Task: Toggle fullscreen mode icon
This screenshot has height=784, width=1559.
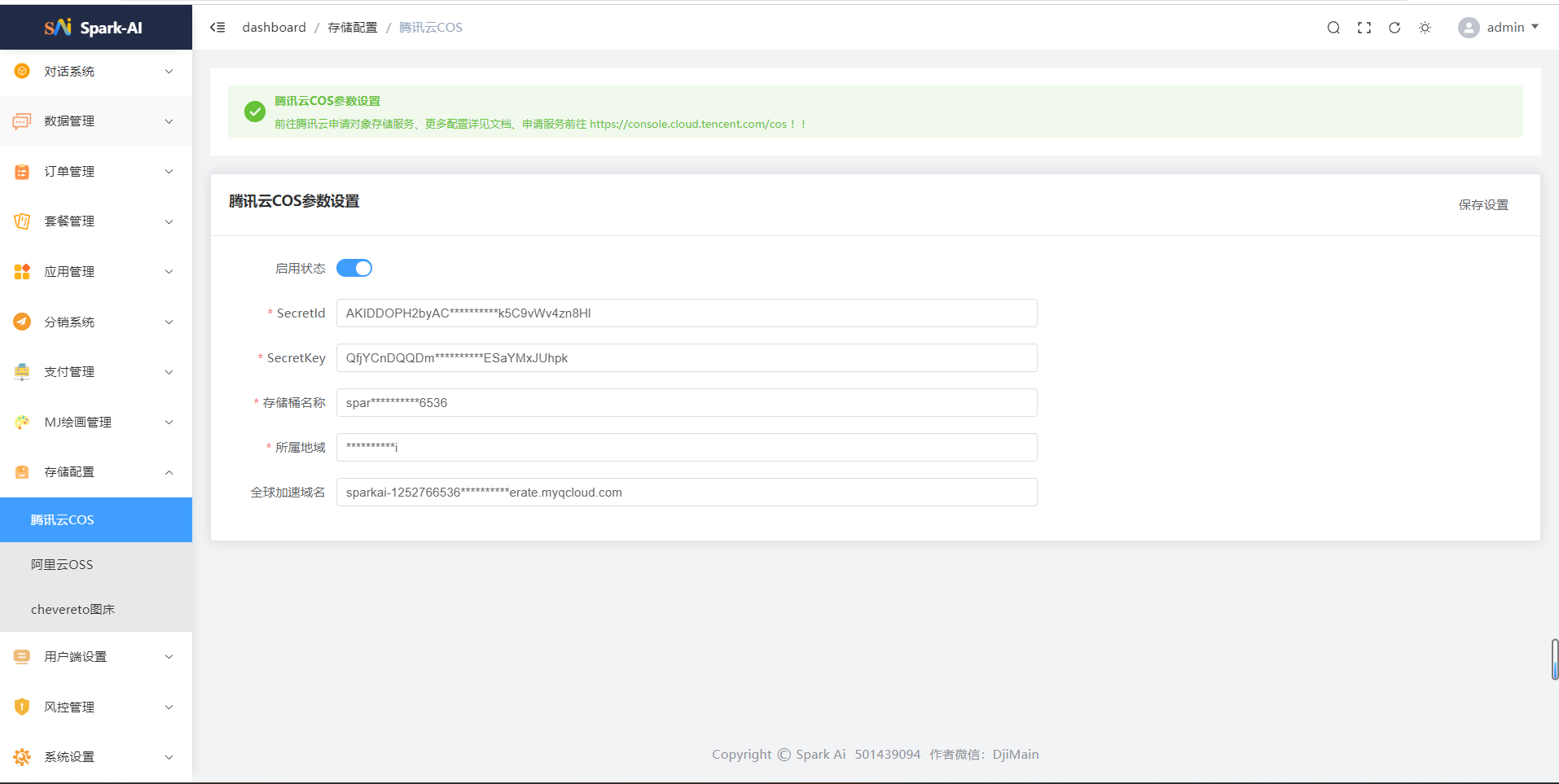Action: pyautogui.click(x=1364, y=28)
